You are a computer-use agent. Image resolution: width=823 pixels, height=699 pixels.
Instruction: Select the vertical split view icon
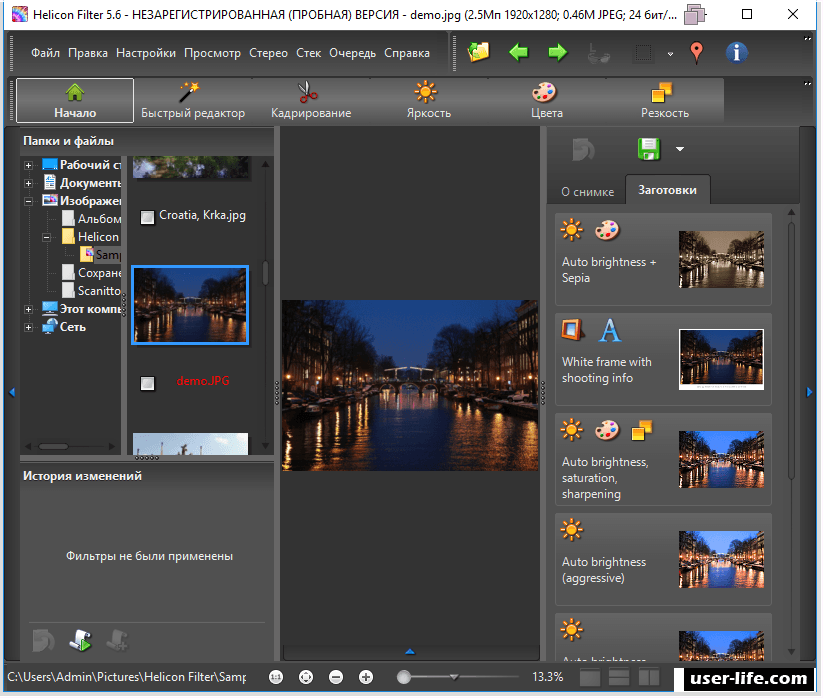(x=649, y=677)
